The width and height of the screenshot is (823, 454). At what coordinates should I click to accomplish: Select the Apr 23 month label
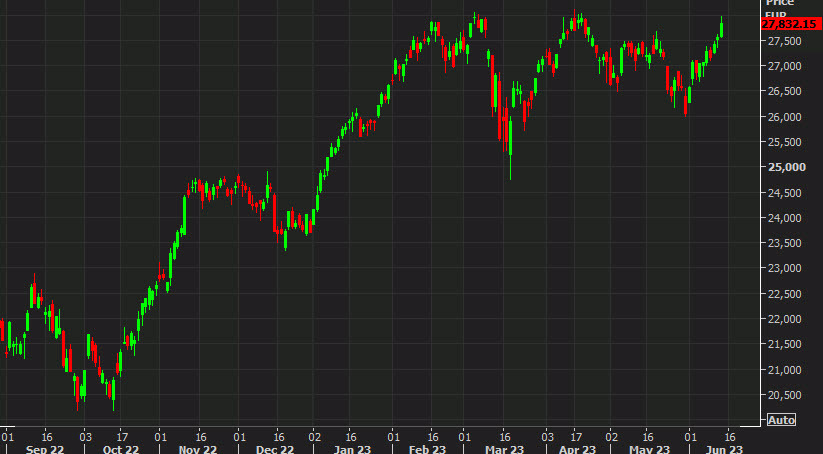[x=578, y=449]
